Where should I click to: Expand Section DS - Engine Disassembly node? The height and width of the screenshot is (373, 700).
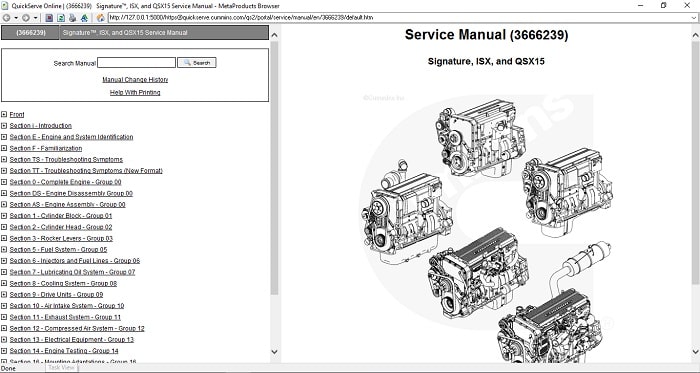[4, 194]
